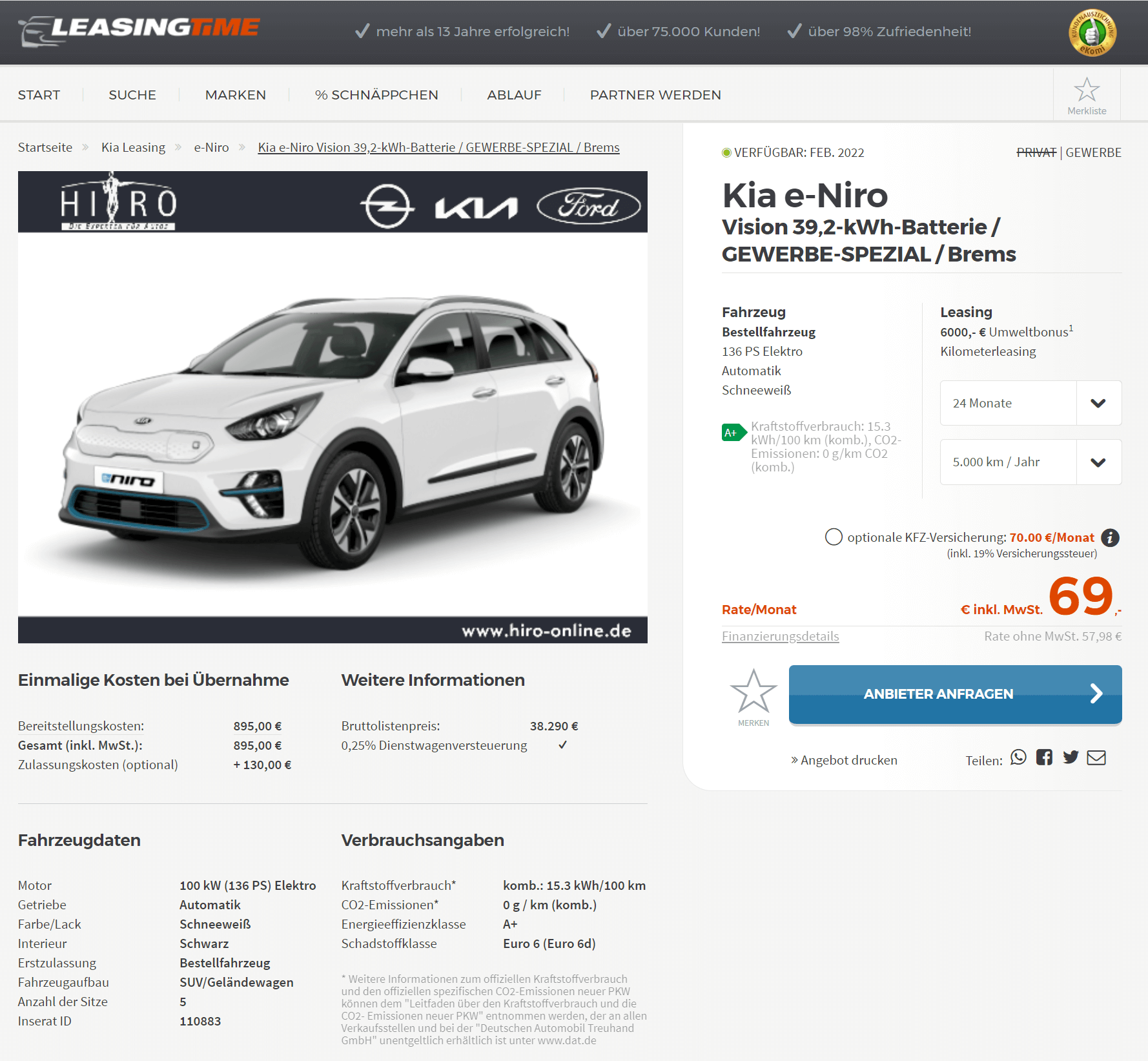Share offer via Twitter bird icon
Viewport: 1148px width, 1061px height.
coord(1071,757)
